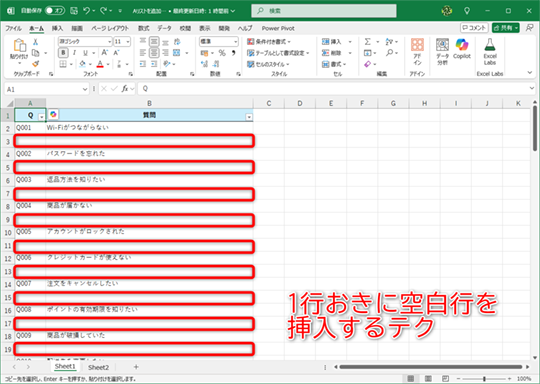Open Sort and Filter icon

389,42
